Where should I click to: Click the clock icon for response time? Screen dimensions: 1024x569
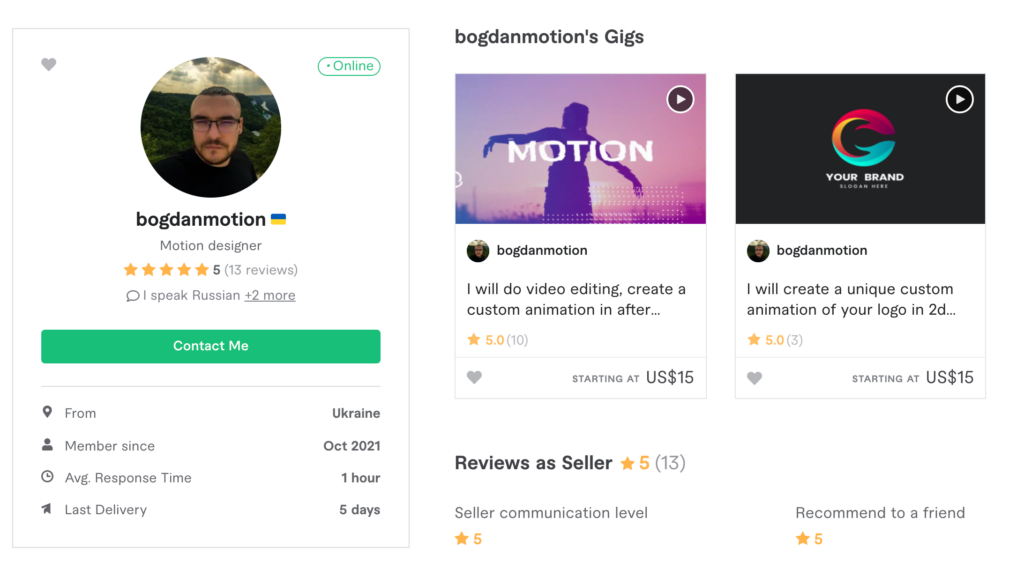coord(47,477)
